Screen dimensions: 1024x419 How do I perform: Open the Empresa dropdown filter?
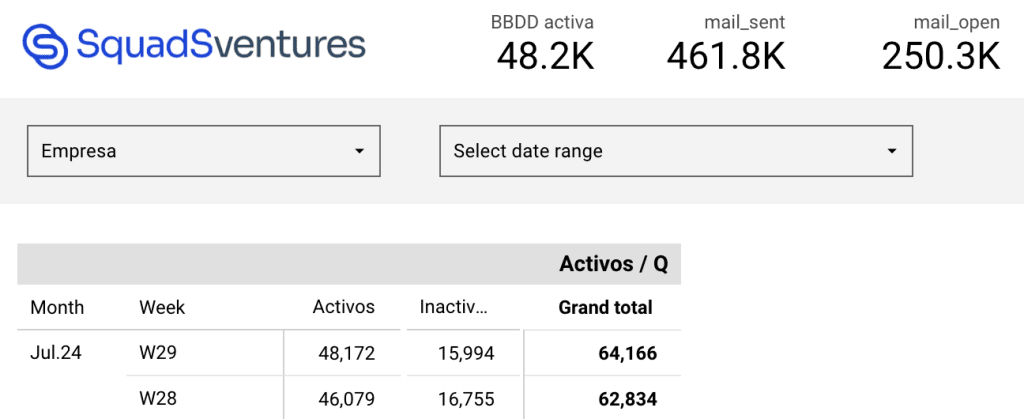(203, 151)
